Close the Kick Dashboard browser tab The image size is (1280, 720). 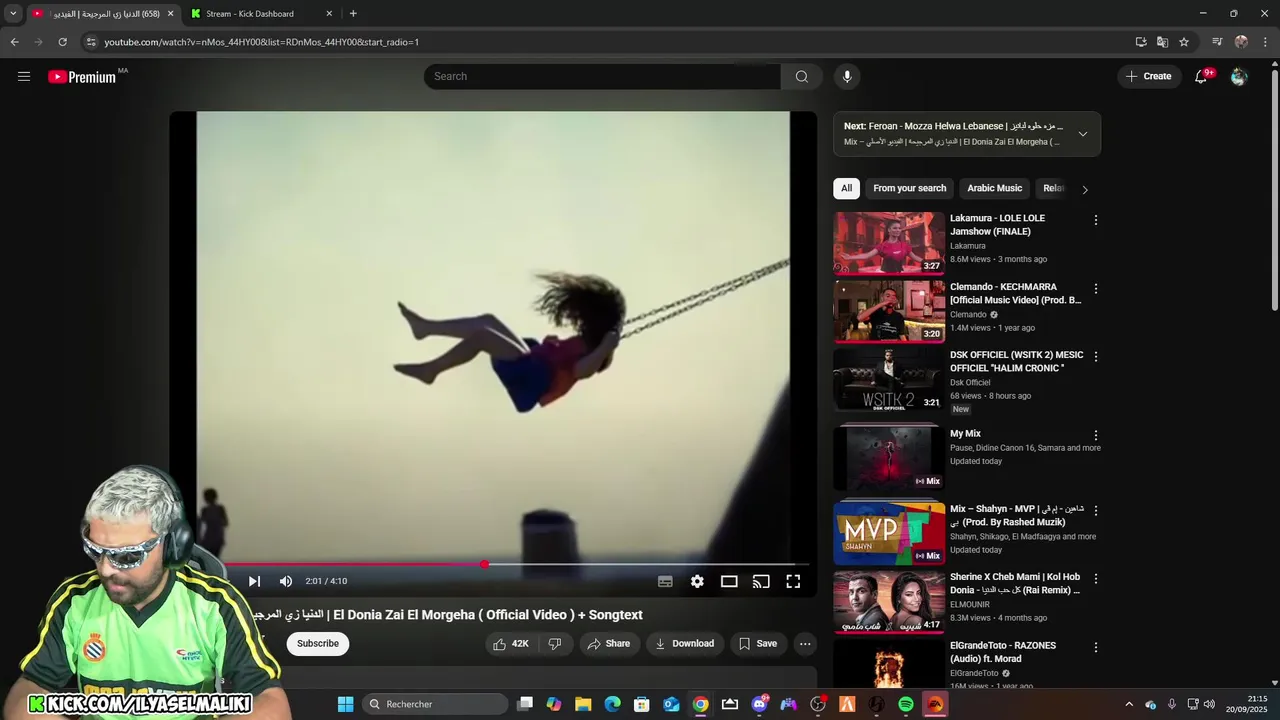(329, 14)
